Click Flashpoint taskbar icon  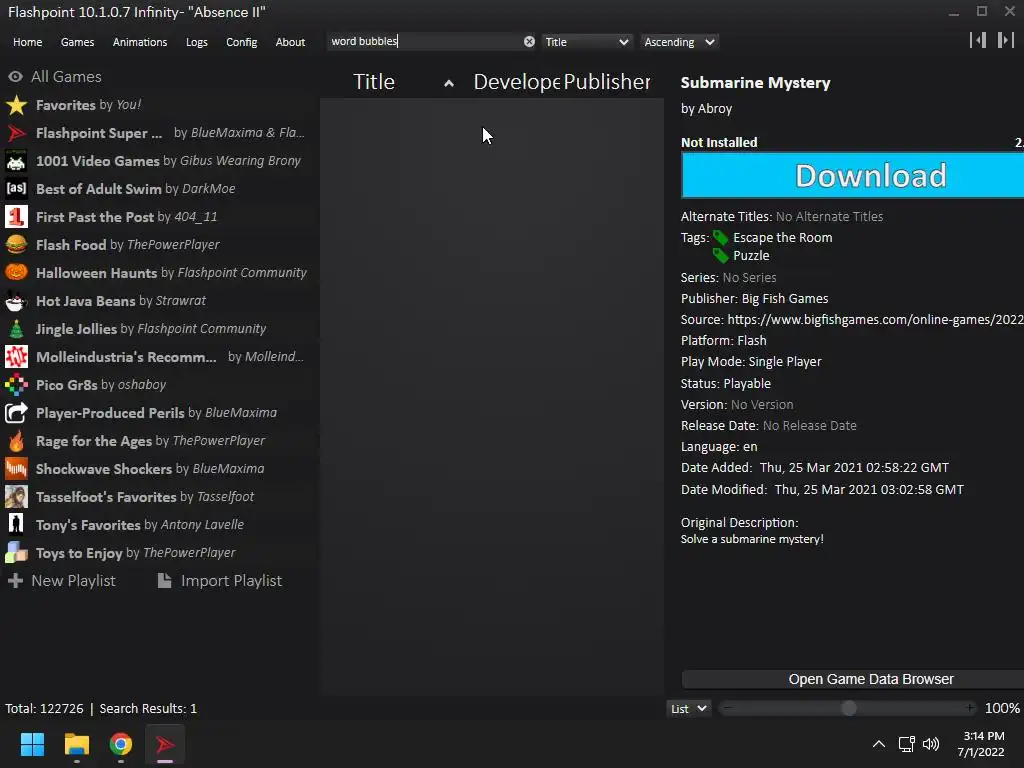point(165,744)
